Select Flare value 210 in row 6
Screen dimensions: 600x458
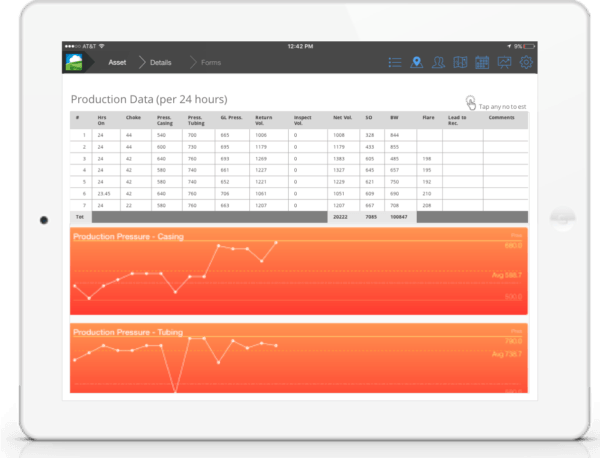[427, 194]
